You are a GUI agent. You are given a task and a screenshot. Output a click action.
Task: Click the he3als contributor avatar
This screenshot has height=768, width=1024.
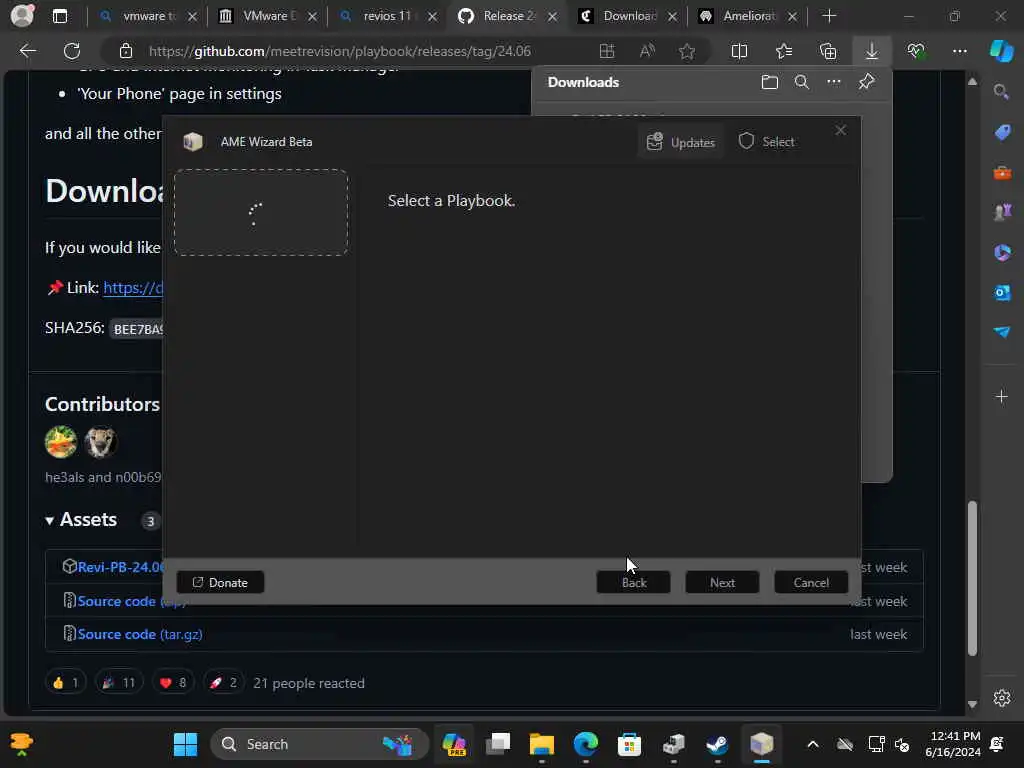(61, 441)
